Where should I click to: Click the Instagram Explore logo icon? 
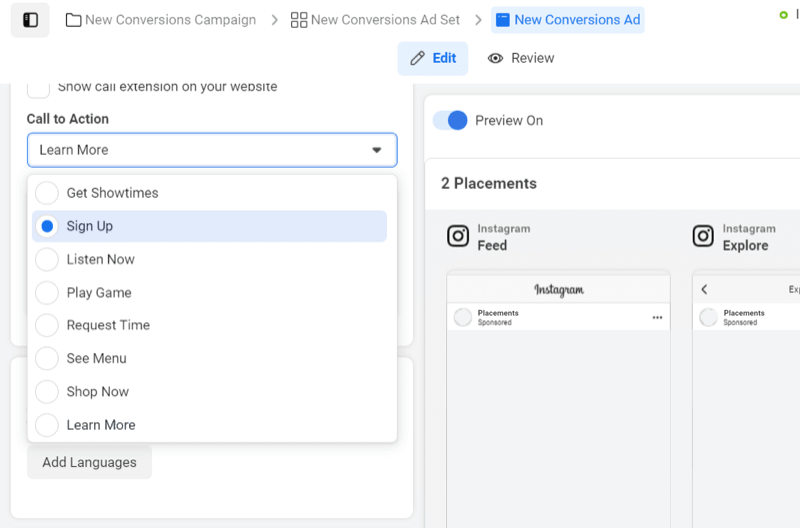coord(704,237)
